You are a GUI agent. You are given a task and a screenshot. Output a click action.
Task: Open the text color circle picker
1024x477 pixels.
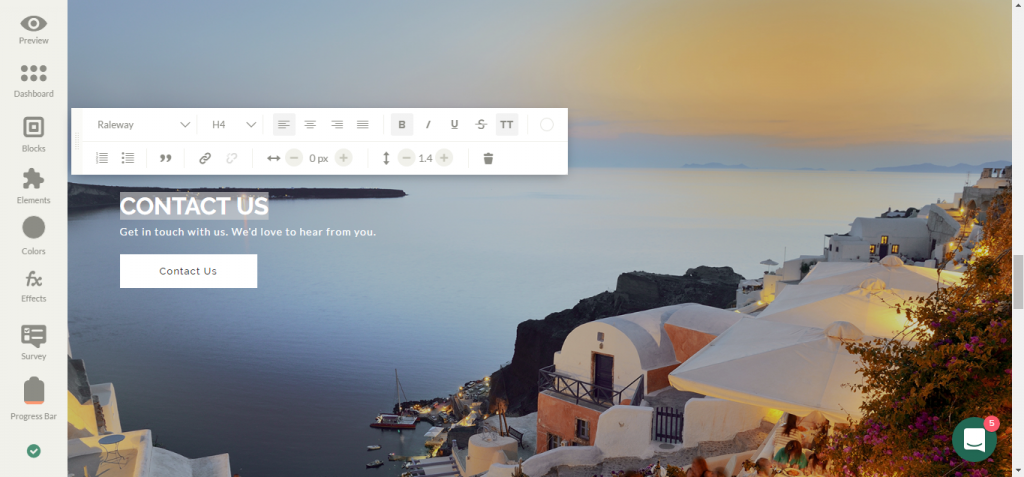pos(547,125)
